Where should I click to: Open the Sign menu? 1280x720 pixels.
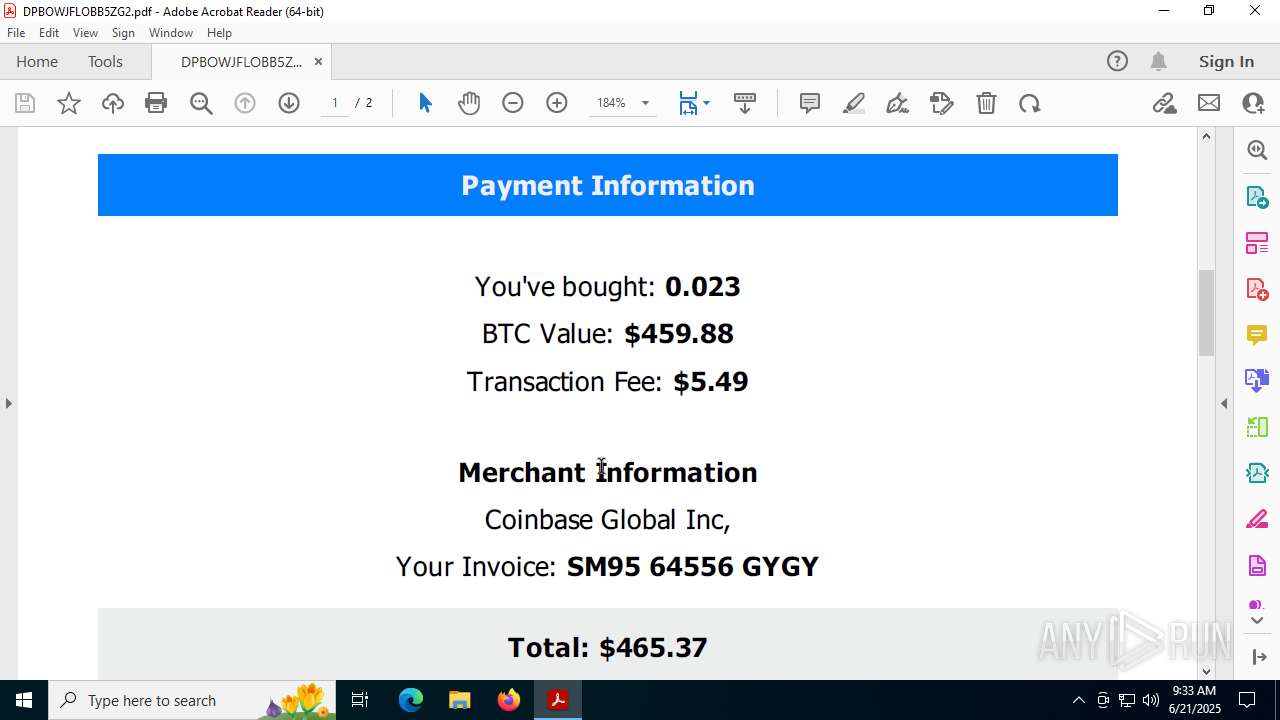(x=123, y=33)
